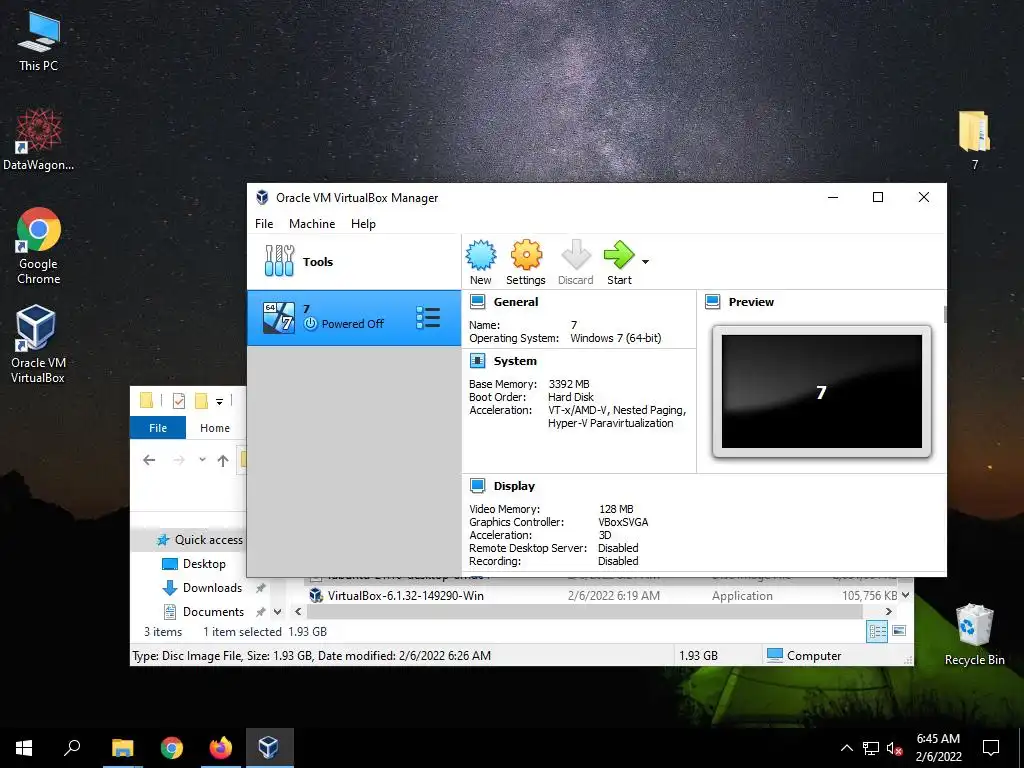
Task: Click network icon in system tray
Action: coord(871,748)
